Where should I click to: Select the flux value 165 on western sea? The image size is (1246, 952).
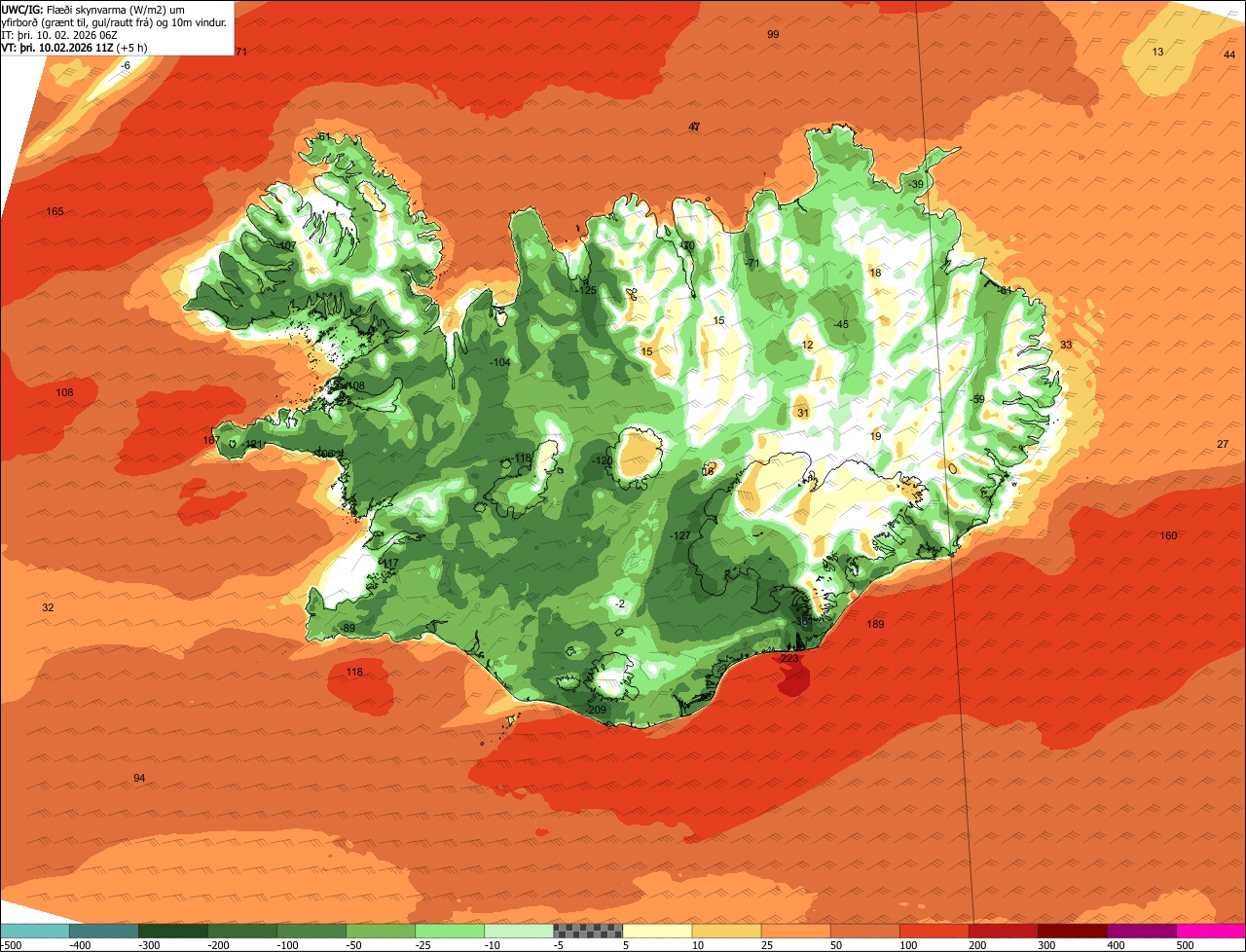pyautogui.click(x=55, y=211)
